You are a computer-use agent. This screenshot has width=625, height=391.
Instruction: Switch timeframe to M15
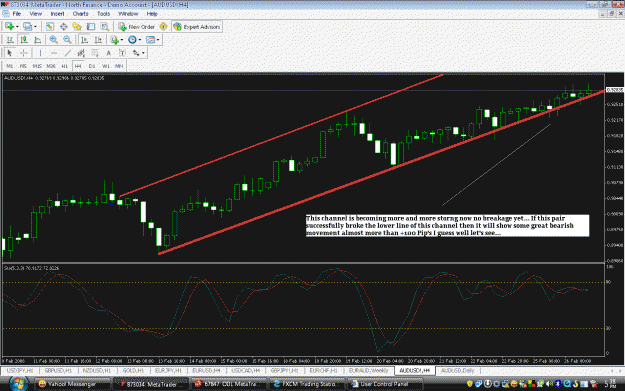37,66
